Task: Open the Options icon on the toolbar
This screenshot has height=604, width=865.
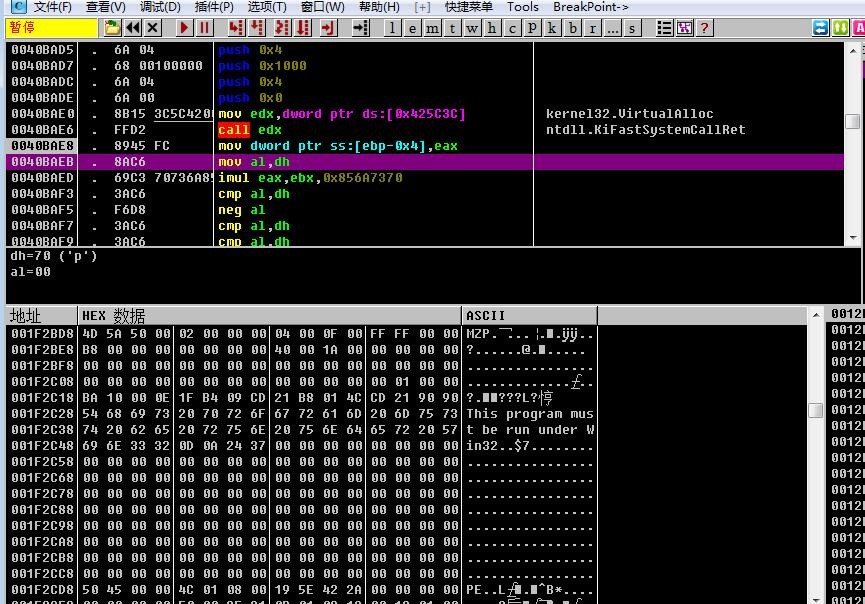Action: (663, 28)
